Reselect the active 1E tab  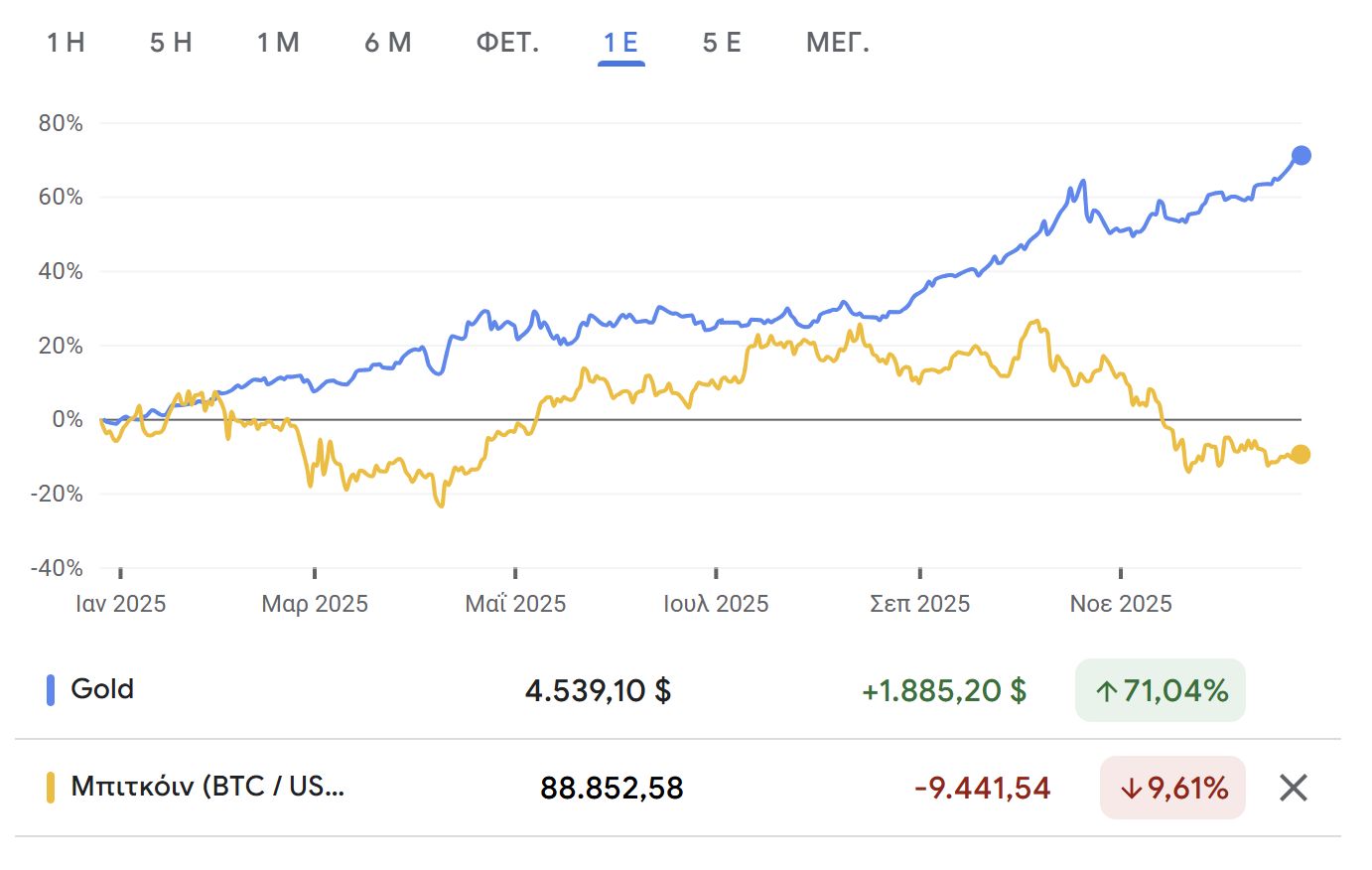(x=618, y=43)
